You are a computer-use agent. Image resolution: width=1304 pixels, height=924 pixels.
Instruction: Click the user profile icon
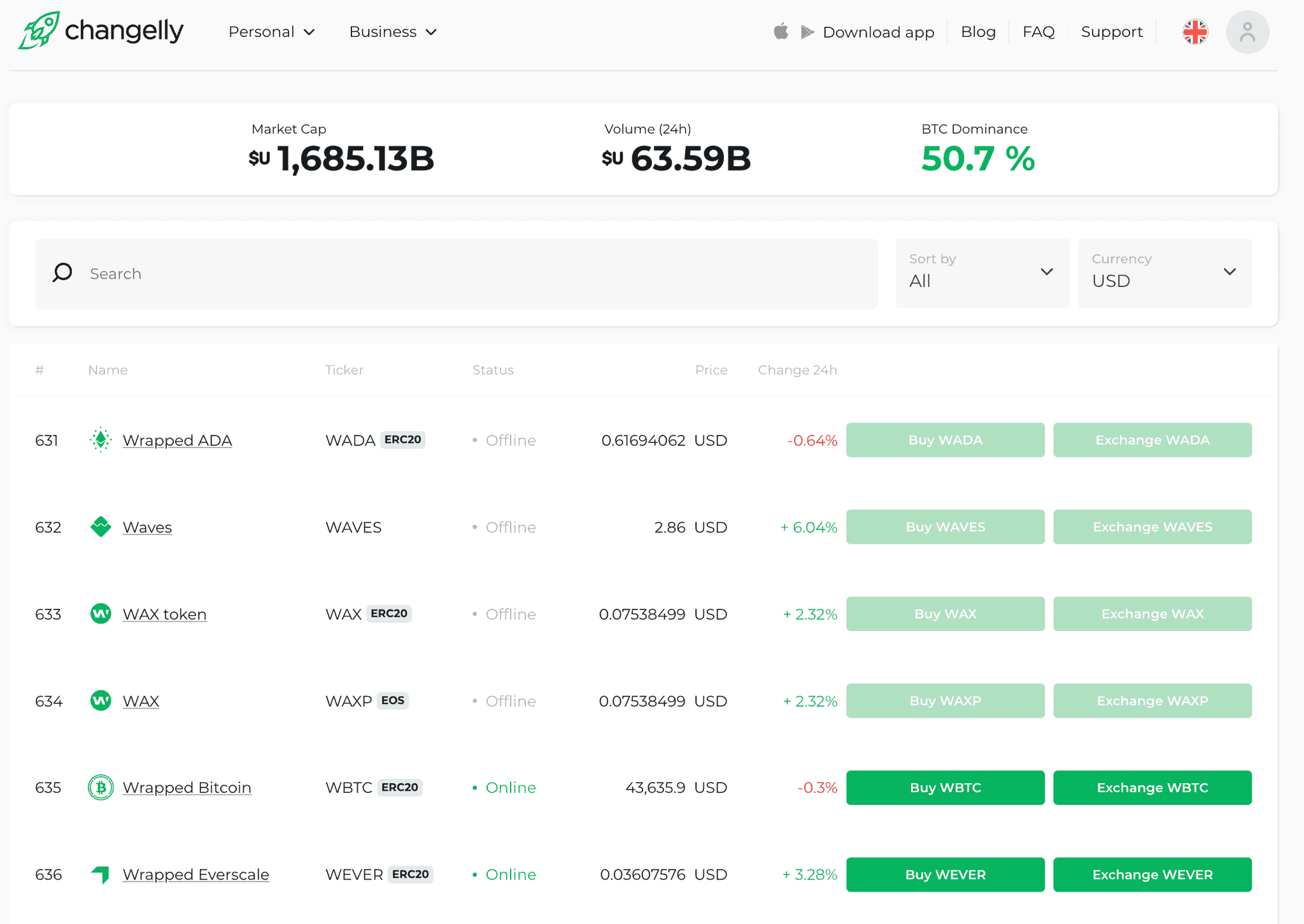click(x=1247, y=31)
